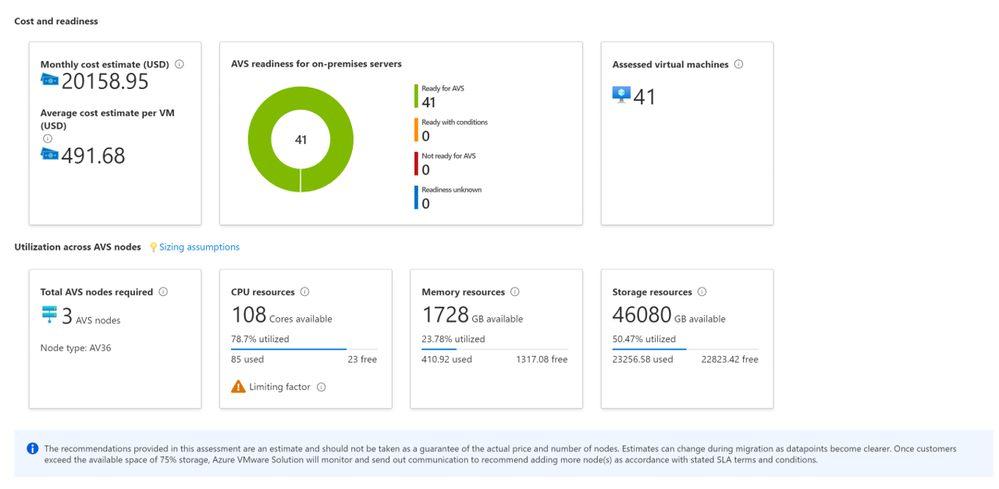Click info icon next to Total AVS nodes required
999x489 pixels.
click(x=163, y=292)
